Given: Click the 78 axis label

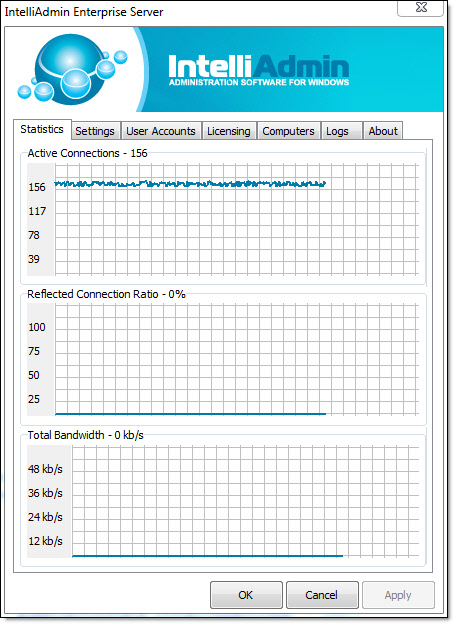Looking at the screenshot, I should (34, 235).
